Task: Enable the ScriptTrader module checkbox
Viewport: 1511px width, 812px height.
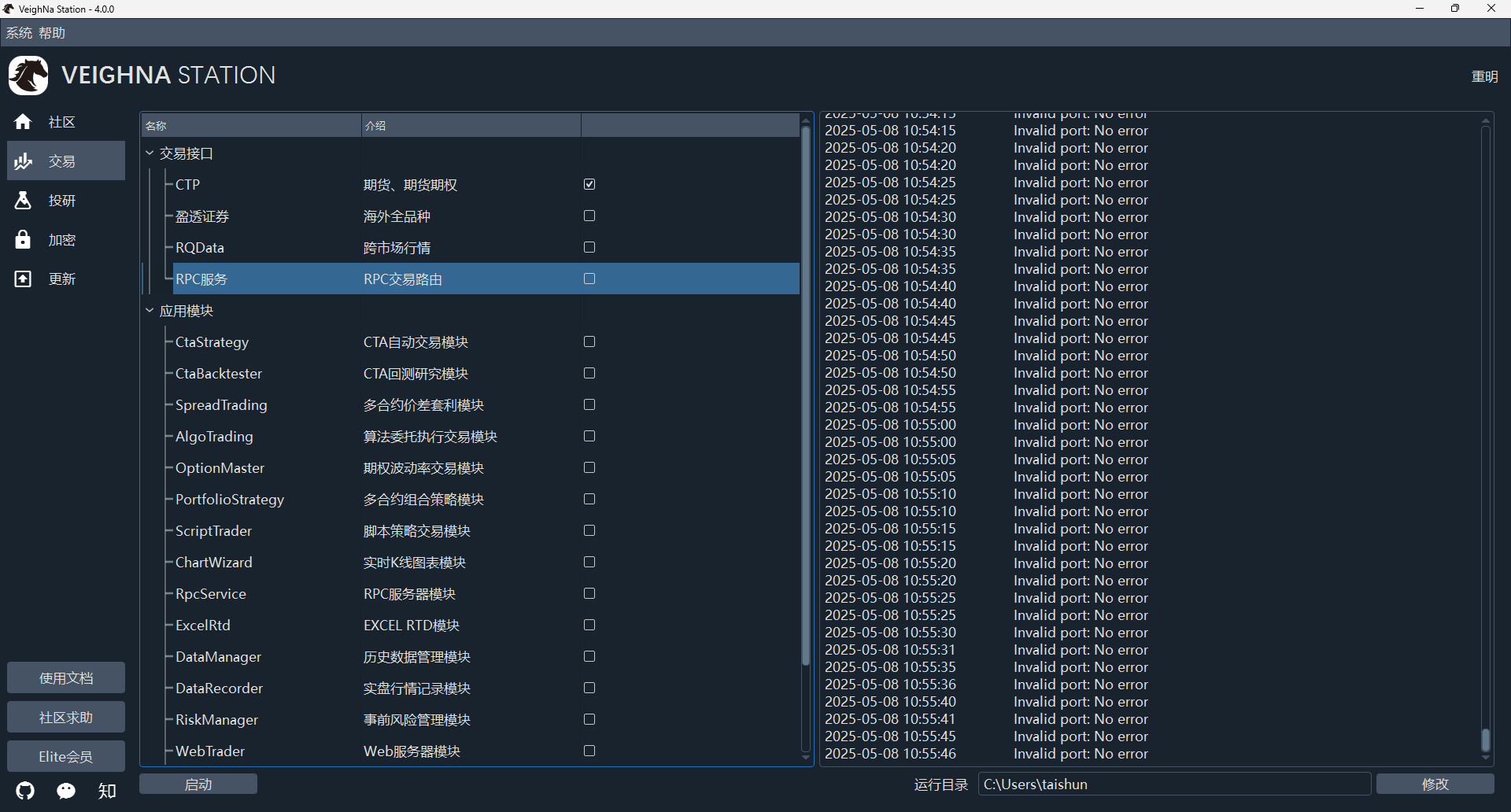Action: click(589, 530)
